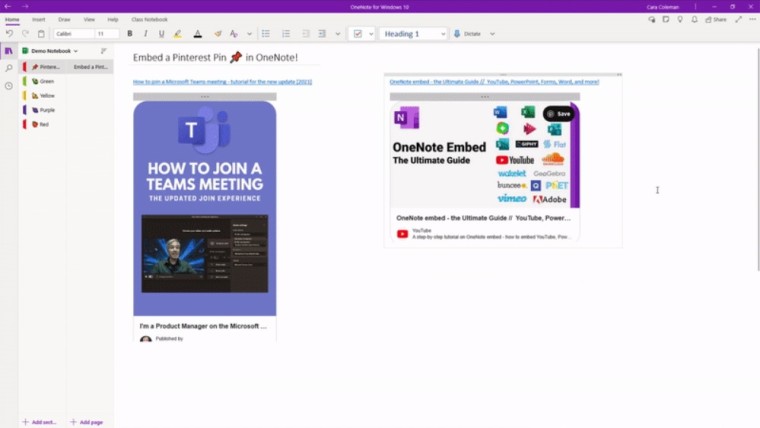Click the sort pages icon
The image size is (760, 428).
point(103,51)
